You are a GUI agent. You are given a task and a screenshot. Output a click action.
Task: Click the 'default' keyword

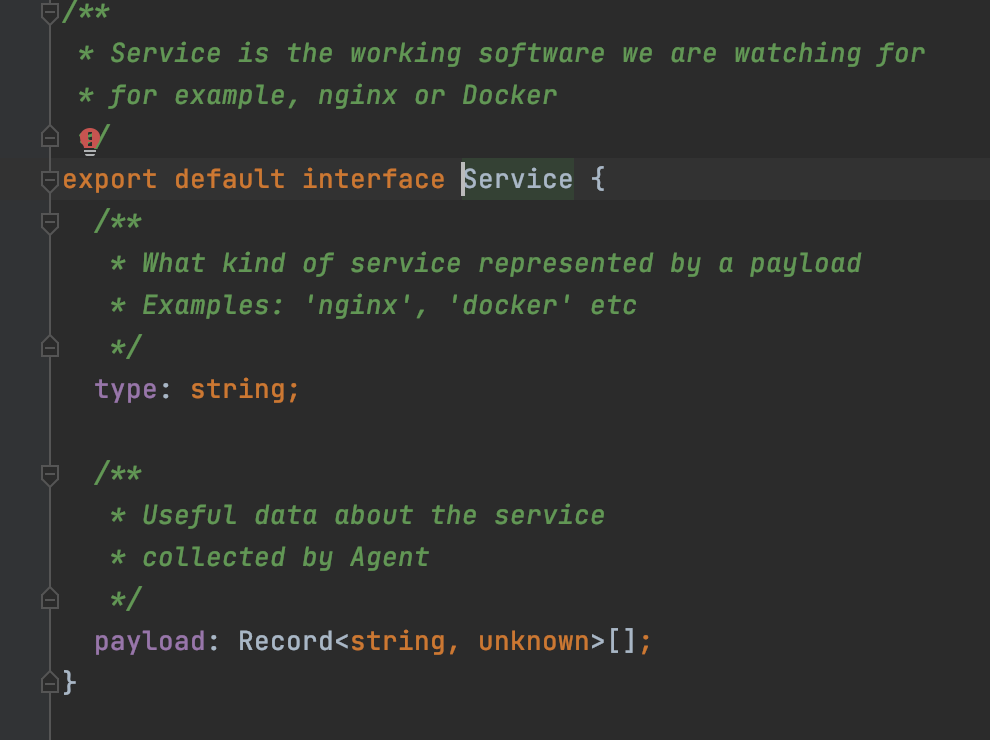tap(230, 179)
